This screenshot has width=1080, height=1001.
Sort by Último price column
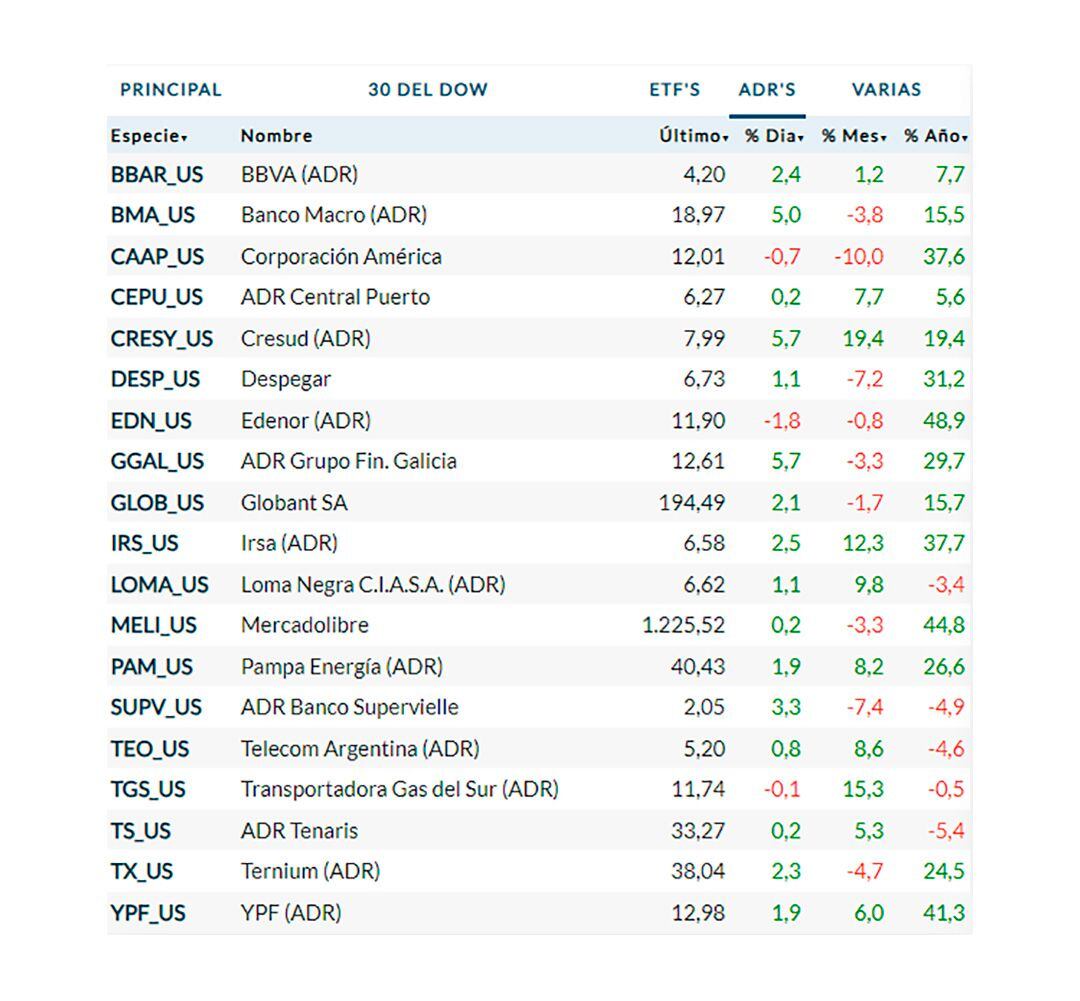[x=693, y=136]
